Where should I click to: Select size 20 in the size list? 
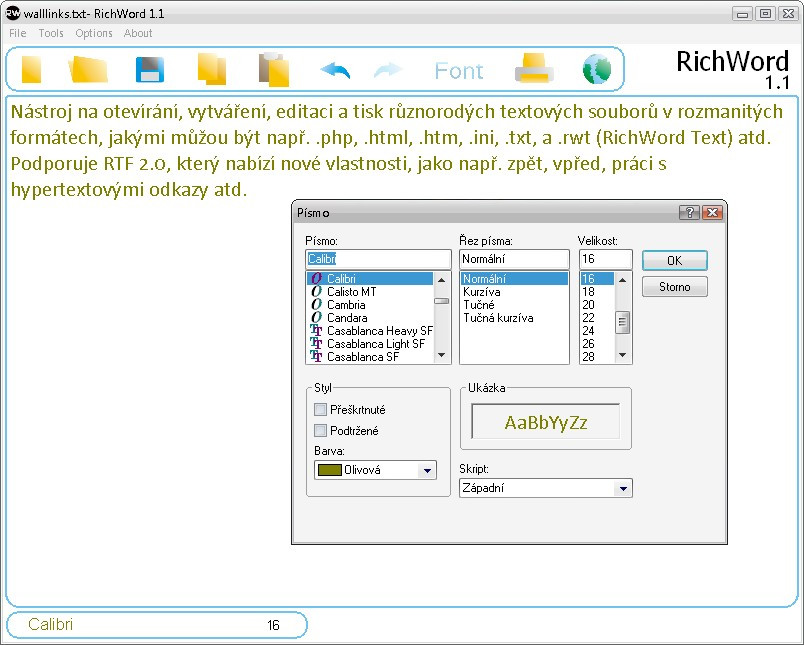coord(597,305)
